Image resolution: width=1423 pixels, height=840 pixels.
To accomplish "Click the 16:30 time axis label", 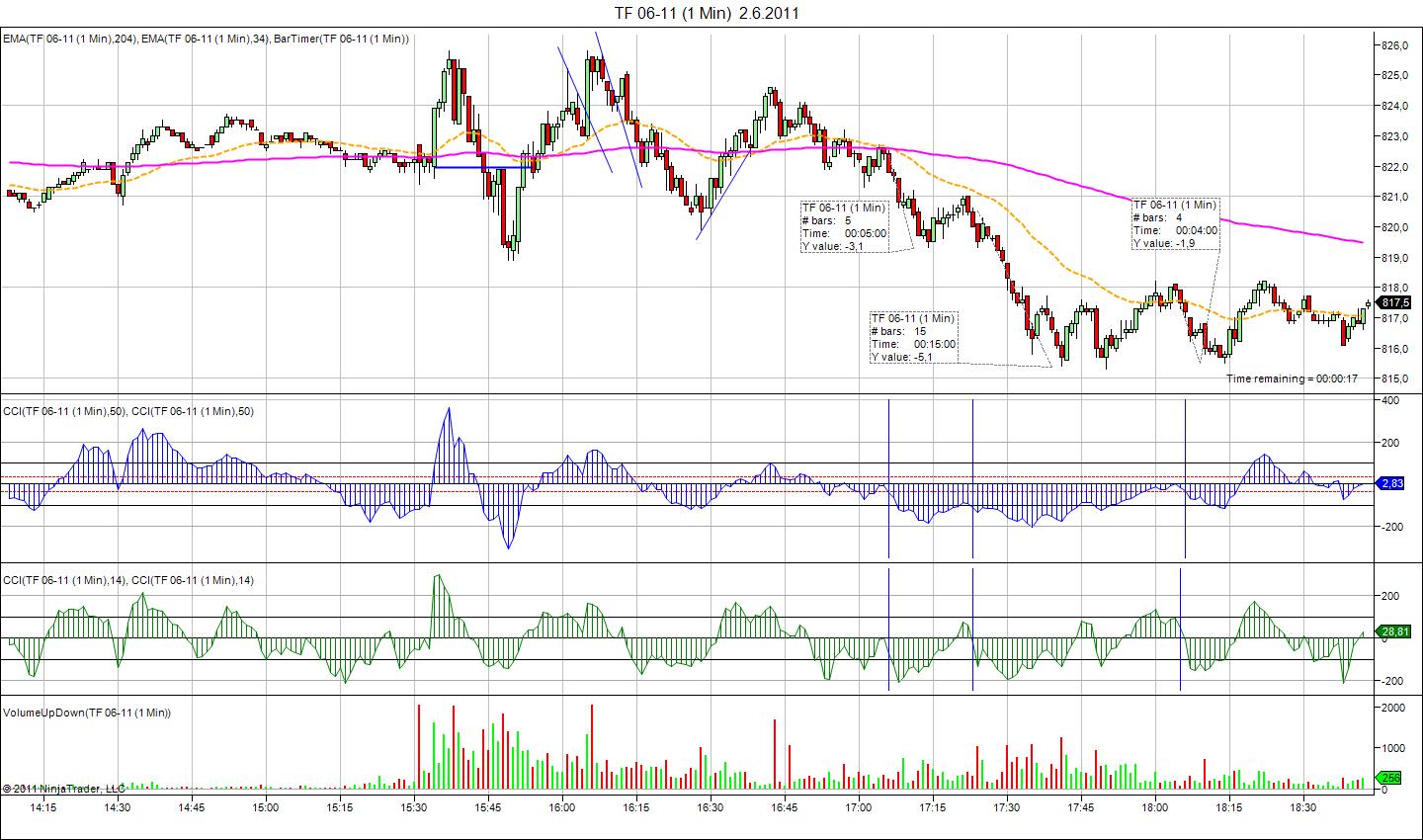I will [x=711, y=807].
